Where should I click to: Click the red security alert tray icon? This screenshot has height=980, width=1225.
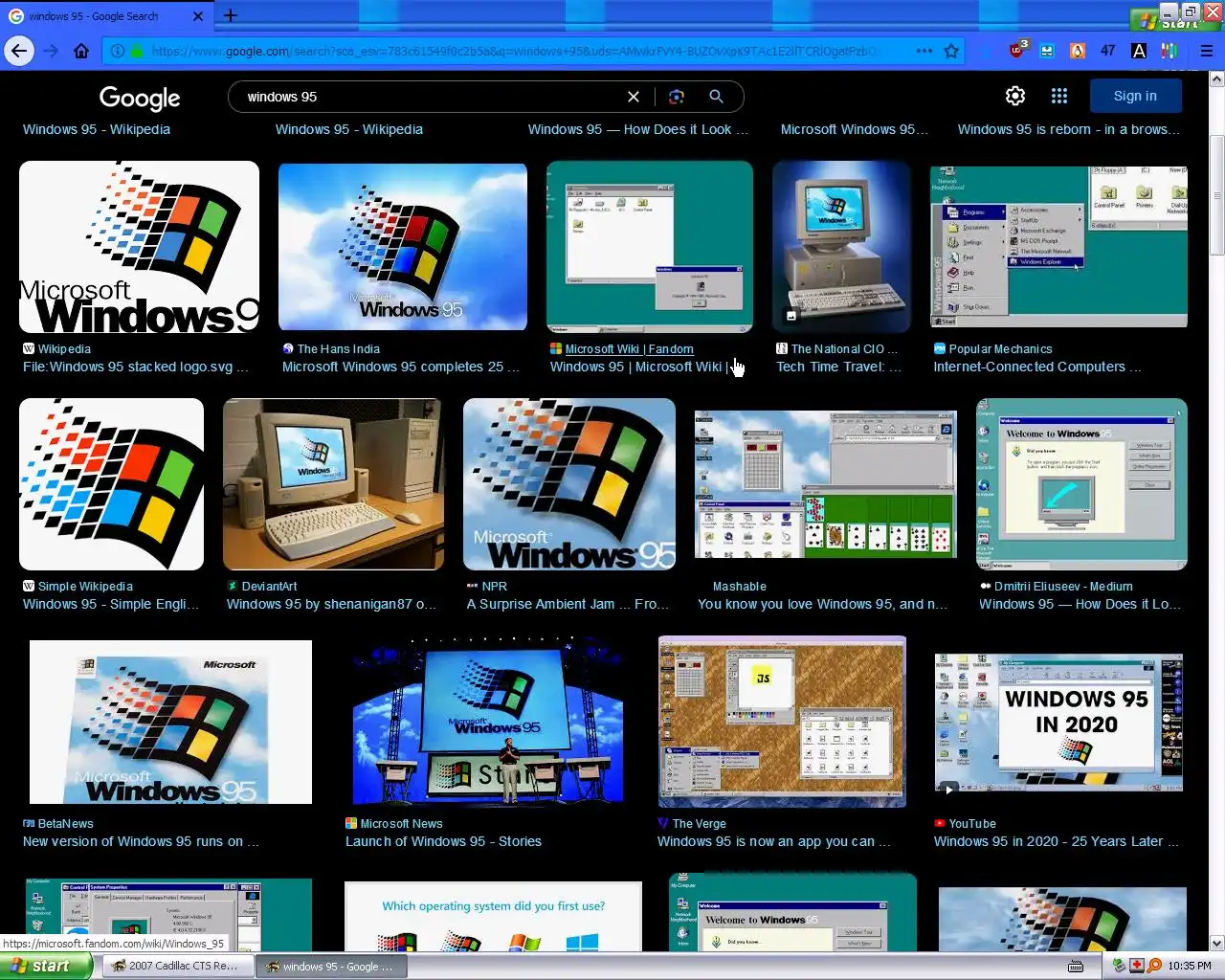1137,966
